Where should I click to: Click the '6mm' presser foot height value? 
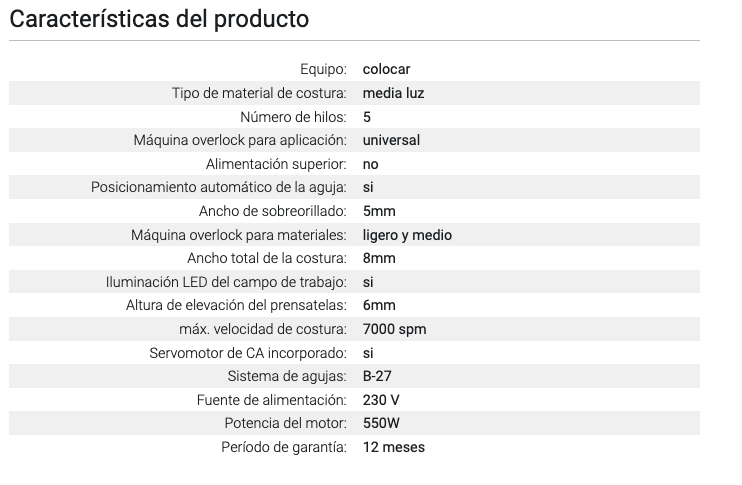click(379, 305)
